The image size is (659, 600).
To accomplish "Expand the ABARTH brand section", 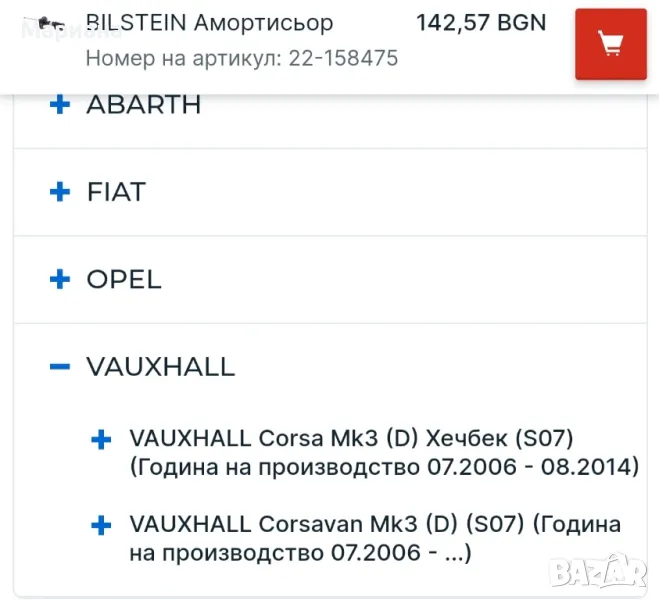I will click(144, 105).
